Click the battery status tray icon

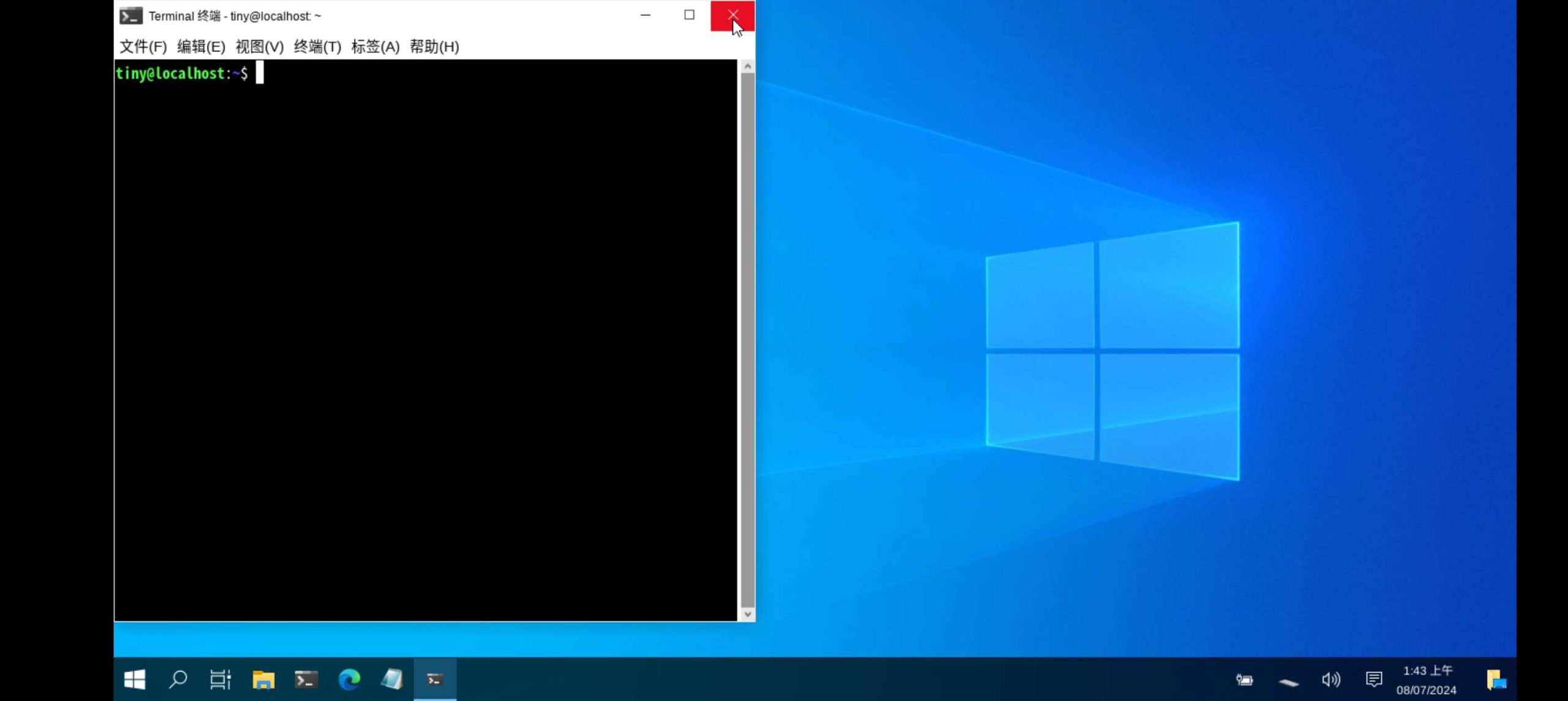click(1244, 680)
